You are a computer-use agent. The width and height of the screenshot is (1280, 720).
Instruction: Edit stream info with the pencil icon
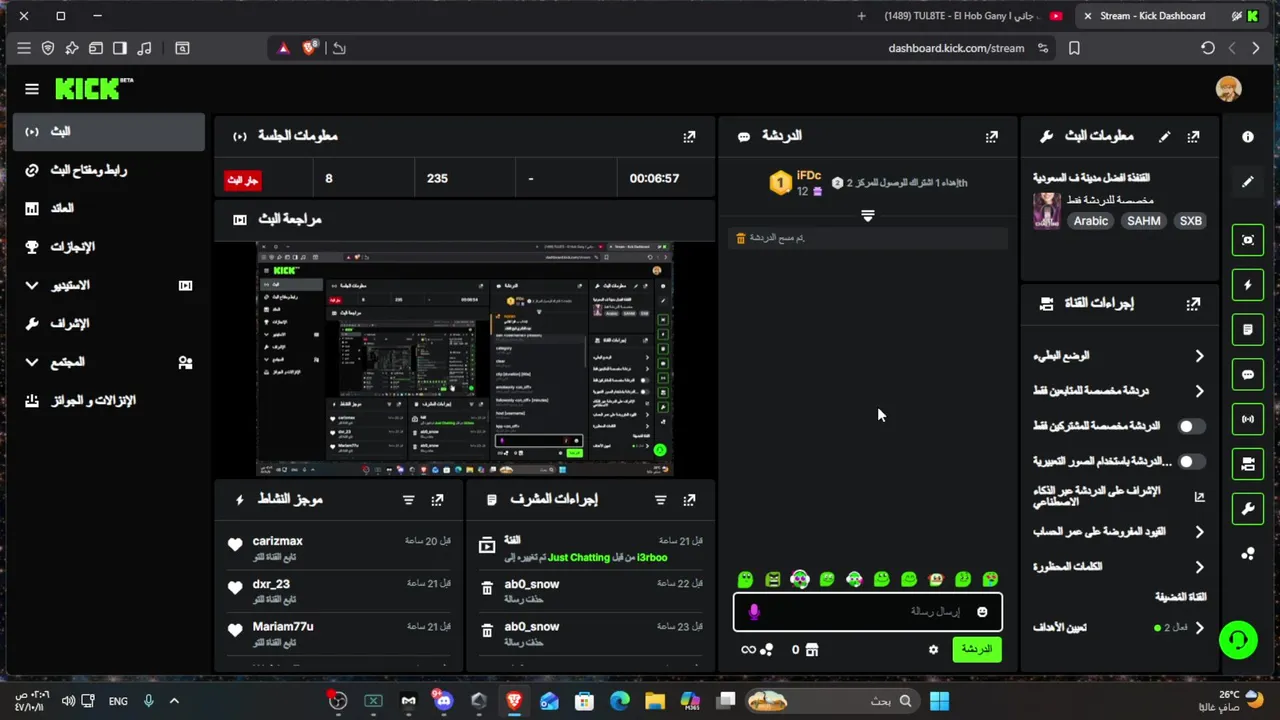pos(1164,136)
